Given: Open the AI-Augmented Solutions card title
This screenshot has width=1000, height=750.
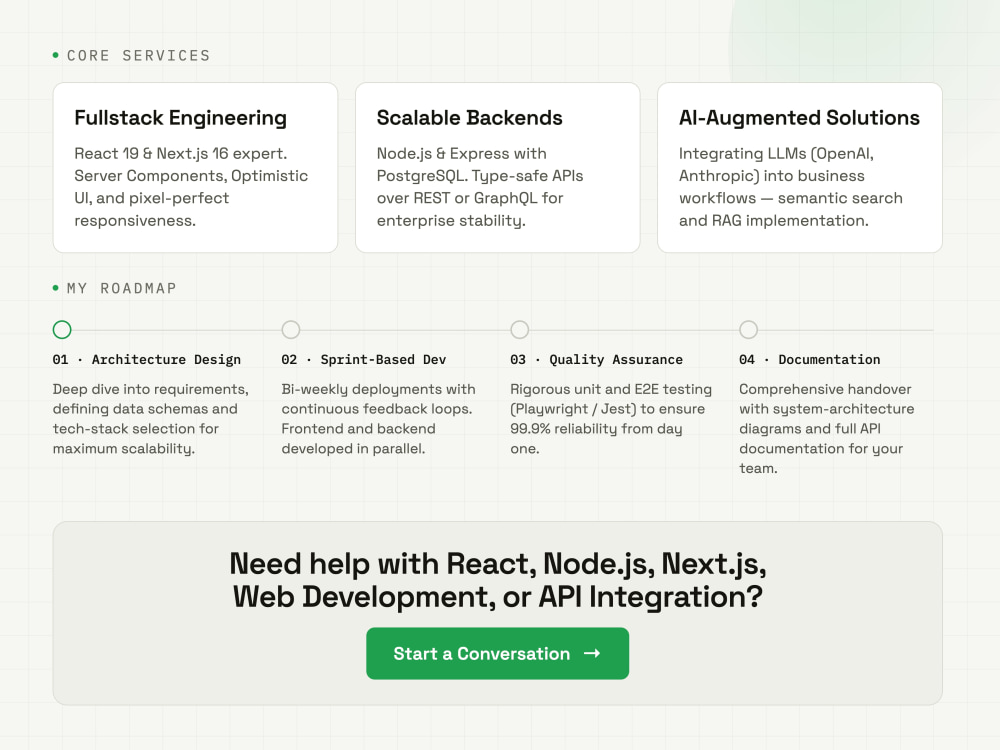Looking at the screenshot, I should coord(799,118).
